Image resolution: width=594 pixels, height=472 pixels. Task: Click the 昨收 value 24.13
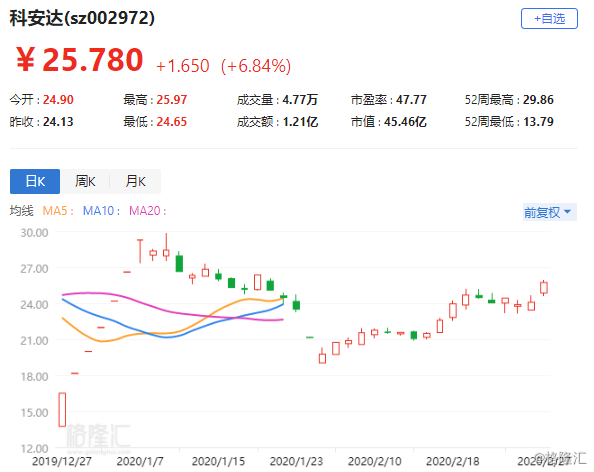tap(58, 122)
